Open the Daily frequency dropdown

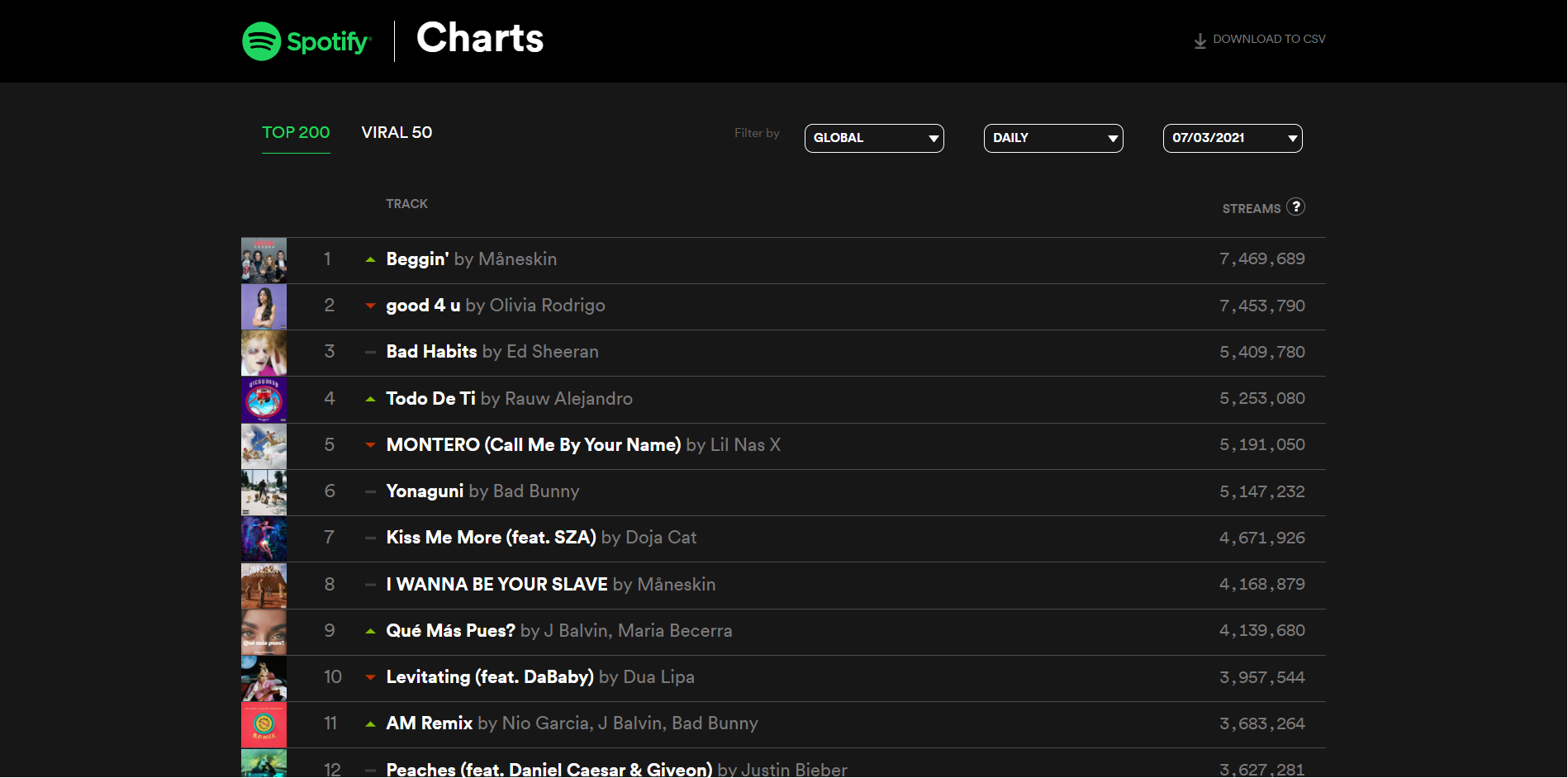pyautogui.click(x=1053, y=138)
